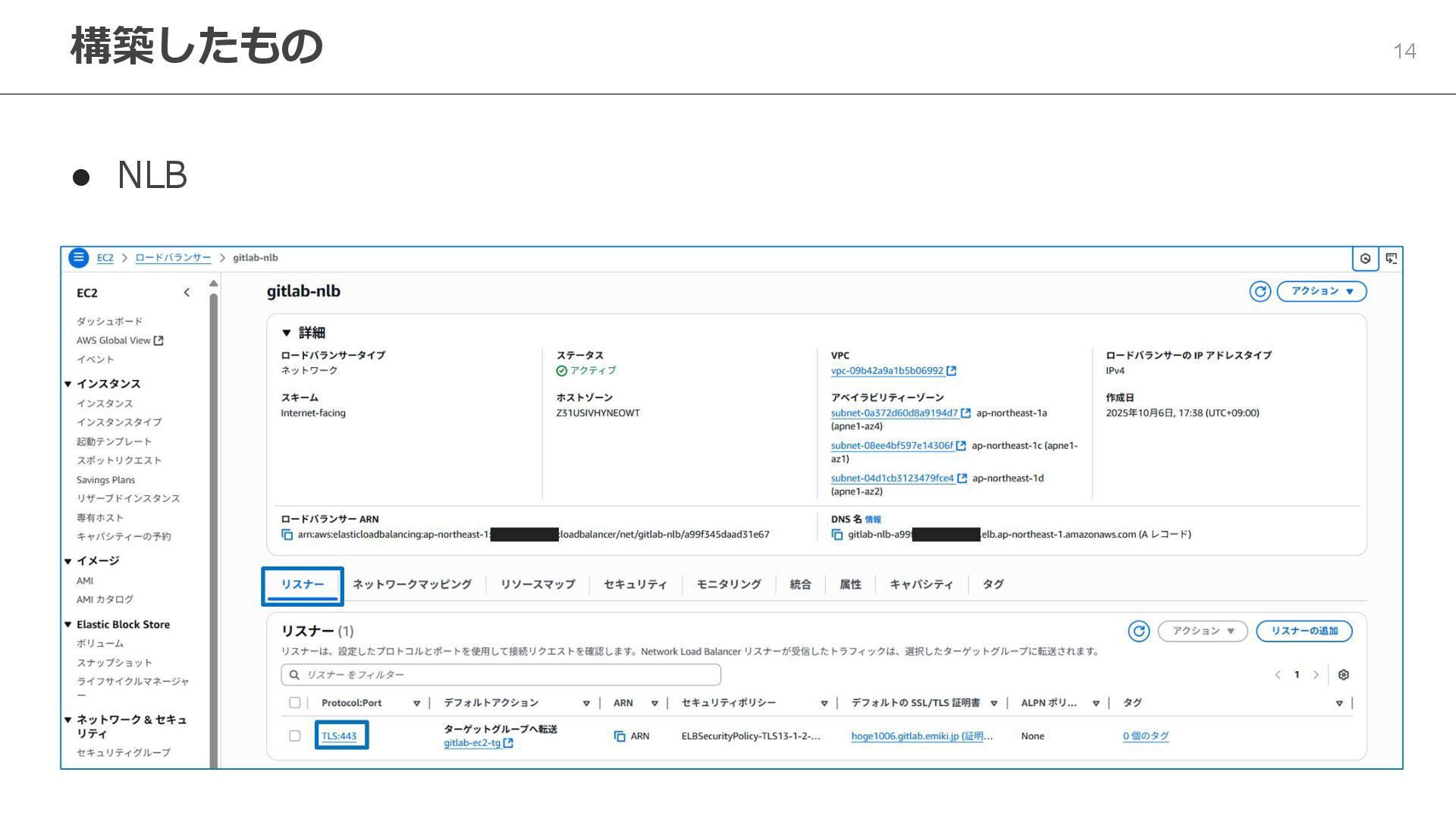This screenshot has height=819, width=1456.
Task: Click the CloudShell icon at top right
Action: [x=1392, y=259]
